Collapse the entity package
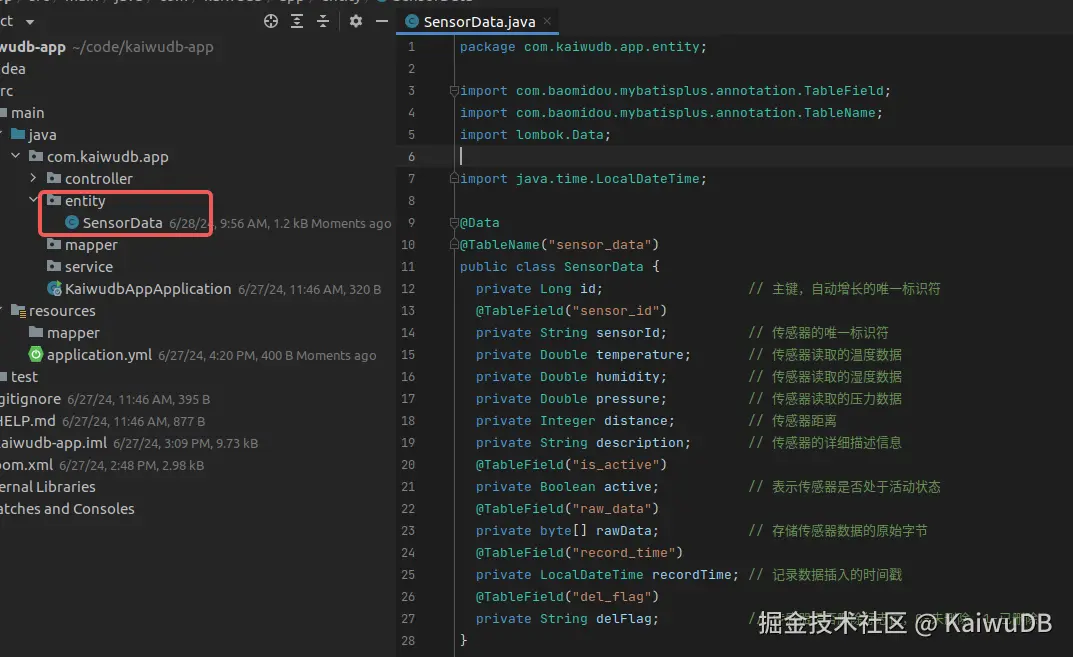Viewport: 1073px width, 657px height. tap(34, 200)
